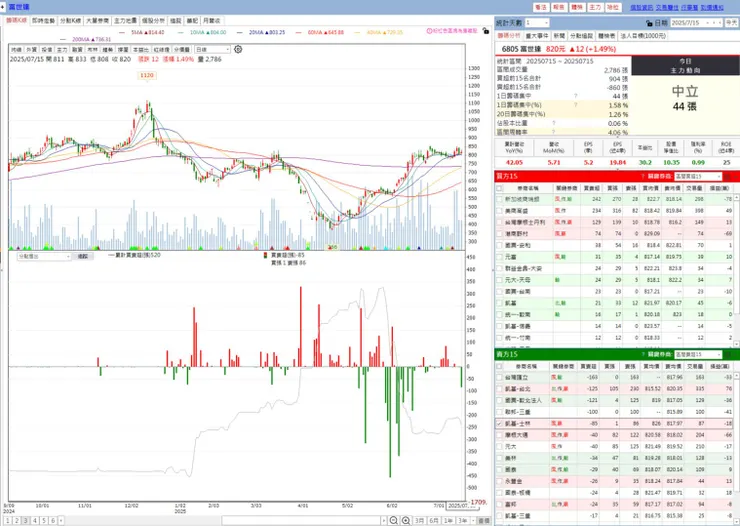Open the 賣方15 關鍵券商 dropdown
Screen dimensions: 740x526
[x=698, y=354]
